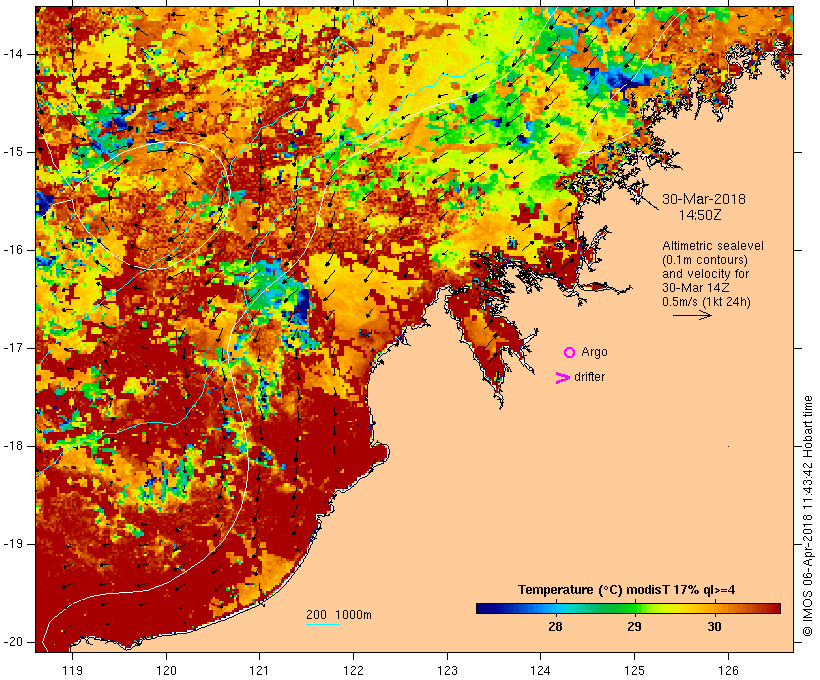Click the '-18' latitude axis label

click(13, 446)
